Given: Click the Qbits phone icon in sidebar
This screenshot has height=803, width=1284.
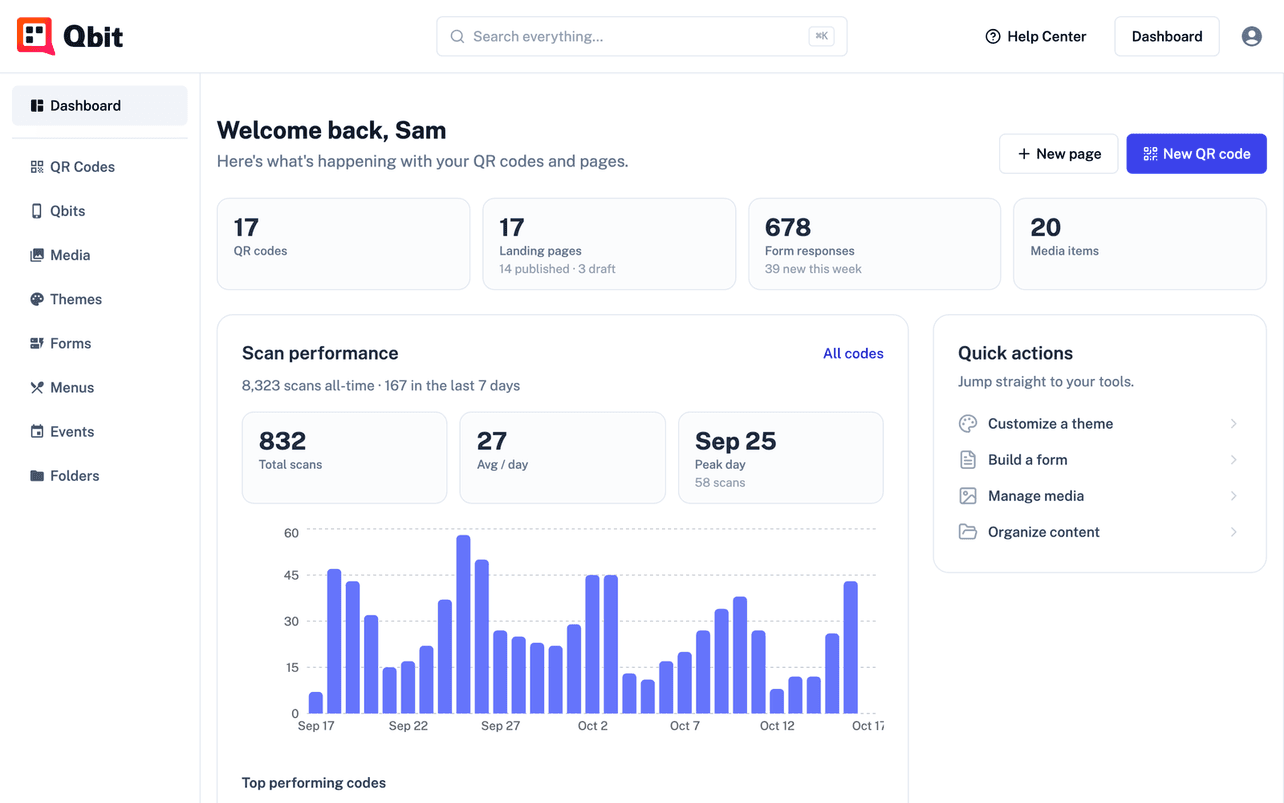Looking at the screenshot, I should (x=37, y=211).
